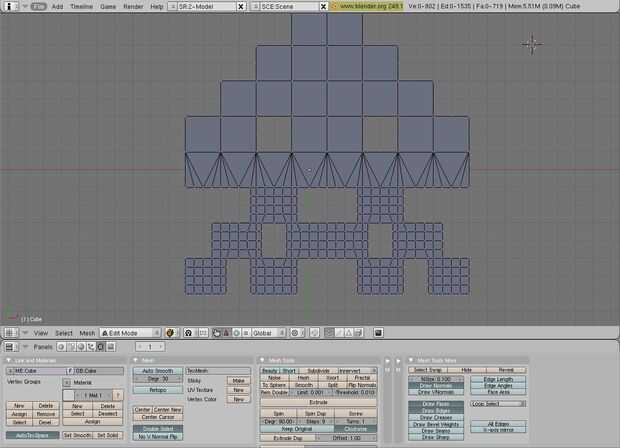Adjust the NSize 0.100 slider
Viewport: 620px width, 448px height.
coord(436,379)
